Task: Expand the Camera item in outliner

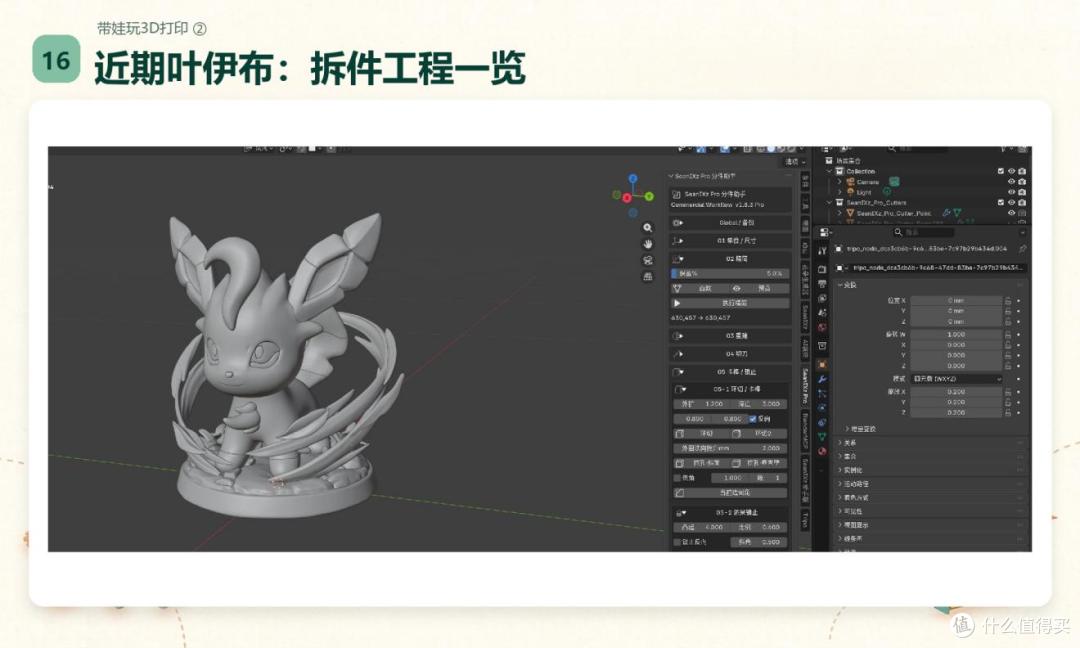Action: (x=840, y=182)
